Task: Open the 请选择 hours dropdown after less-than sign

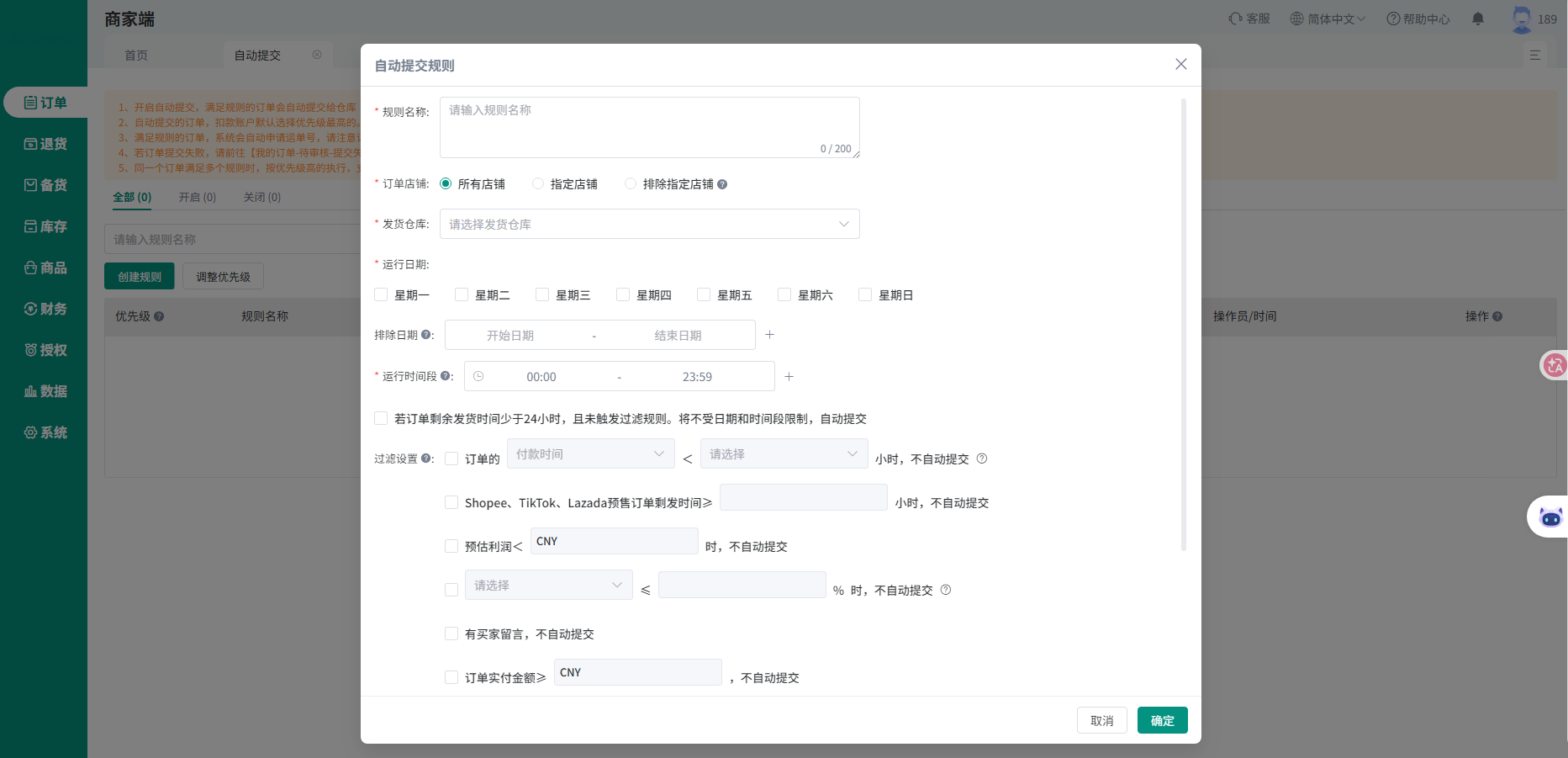Action: point(784,453)
